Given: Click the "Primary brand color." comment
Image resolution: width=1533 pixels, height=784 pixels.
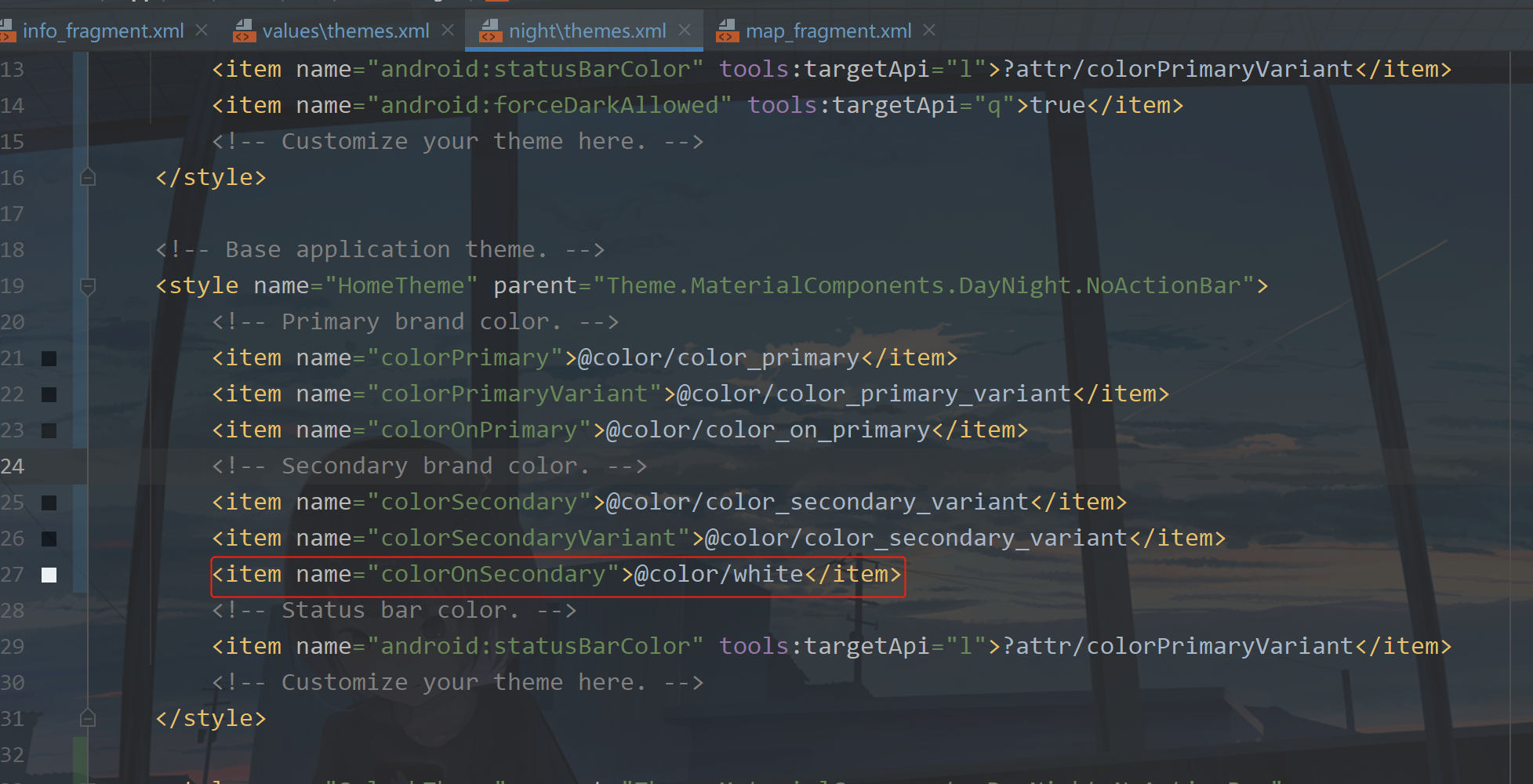Looking at the screenshot, I should (416, 322).
